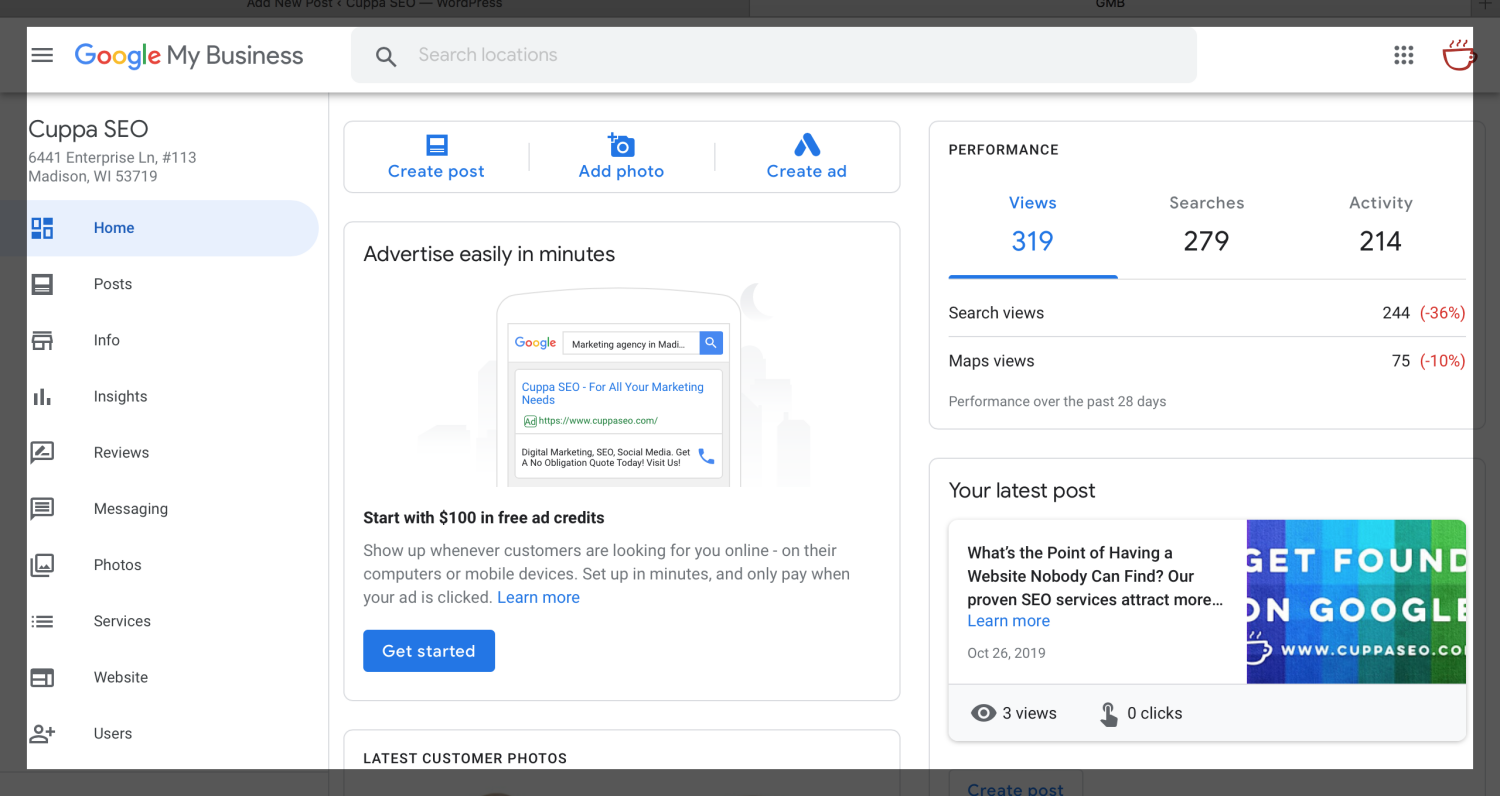Screen dimensions: 1500x796
Task: Click the Reviews sidebar icon
Action: pos(42,453)
